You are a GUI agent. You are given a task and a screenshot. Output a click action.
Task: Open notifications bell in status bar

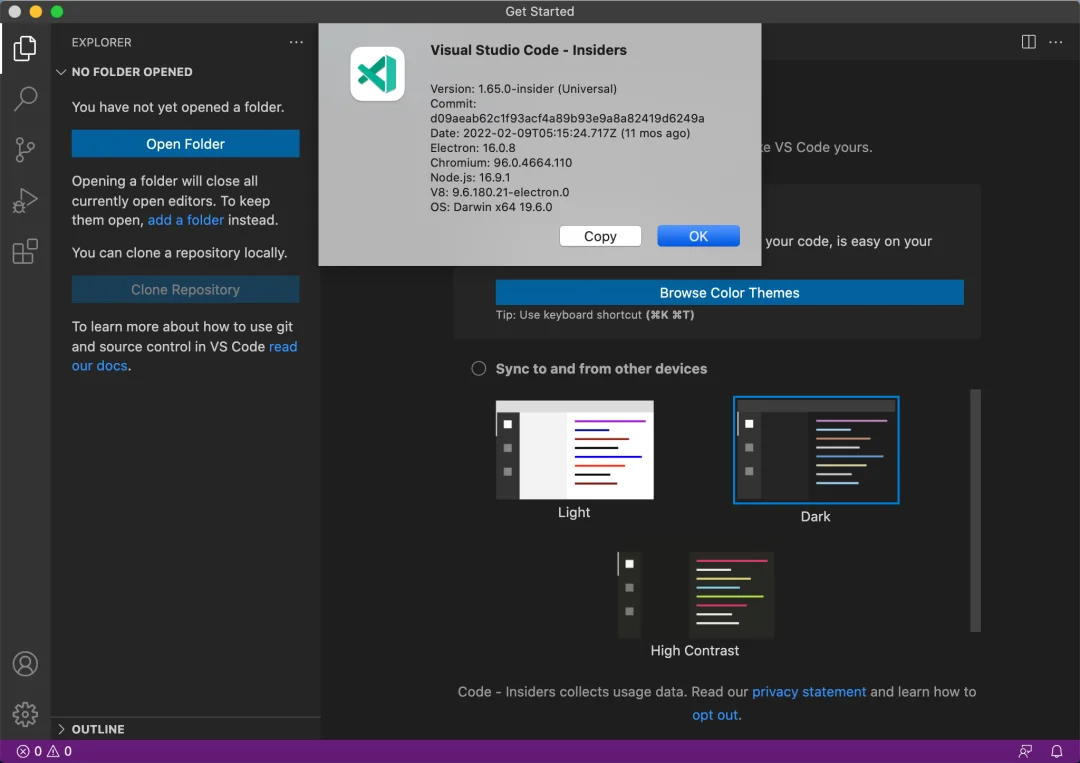click(x=1056, y=751)
